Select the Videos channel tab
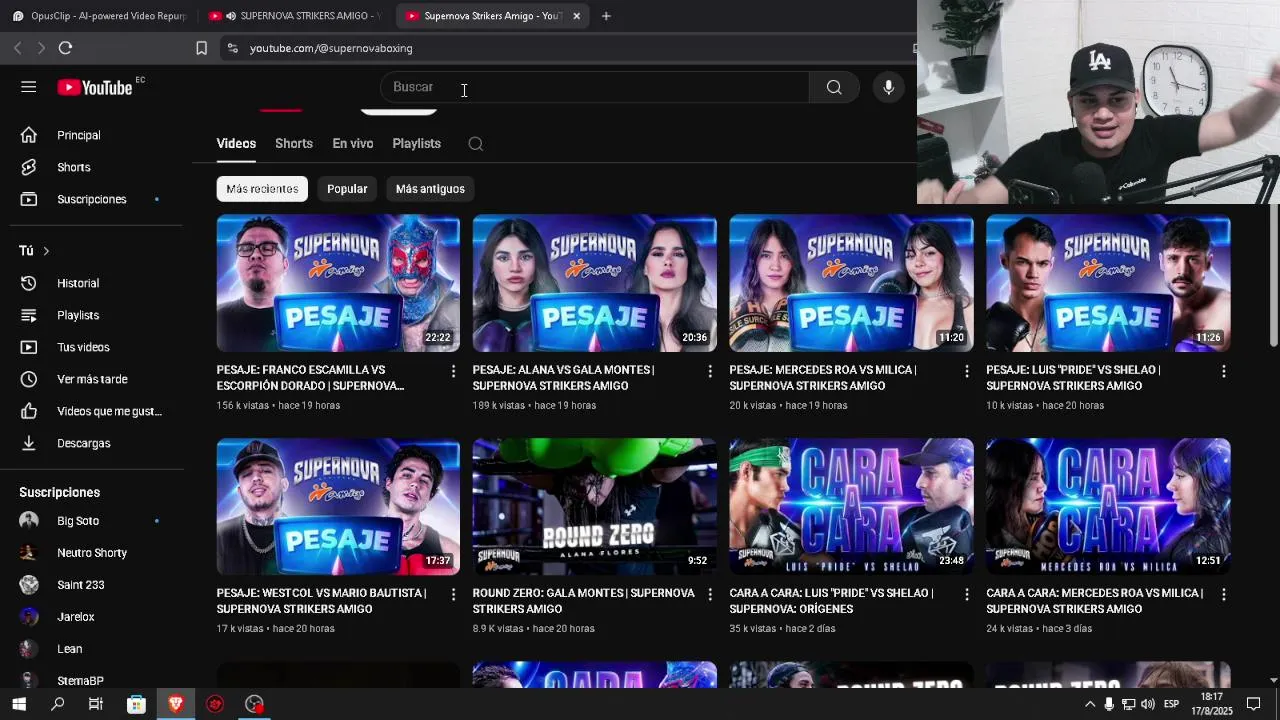This screenshot has height=720, width=1280. click(236, 144)
